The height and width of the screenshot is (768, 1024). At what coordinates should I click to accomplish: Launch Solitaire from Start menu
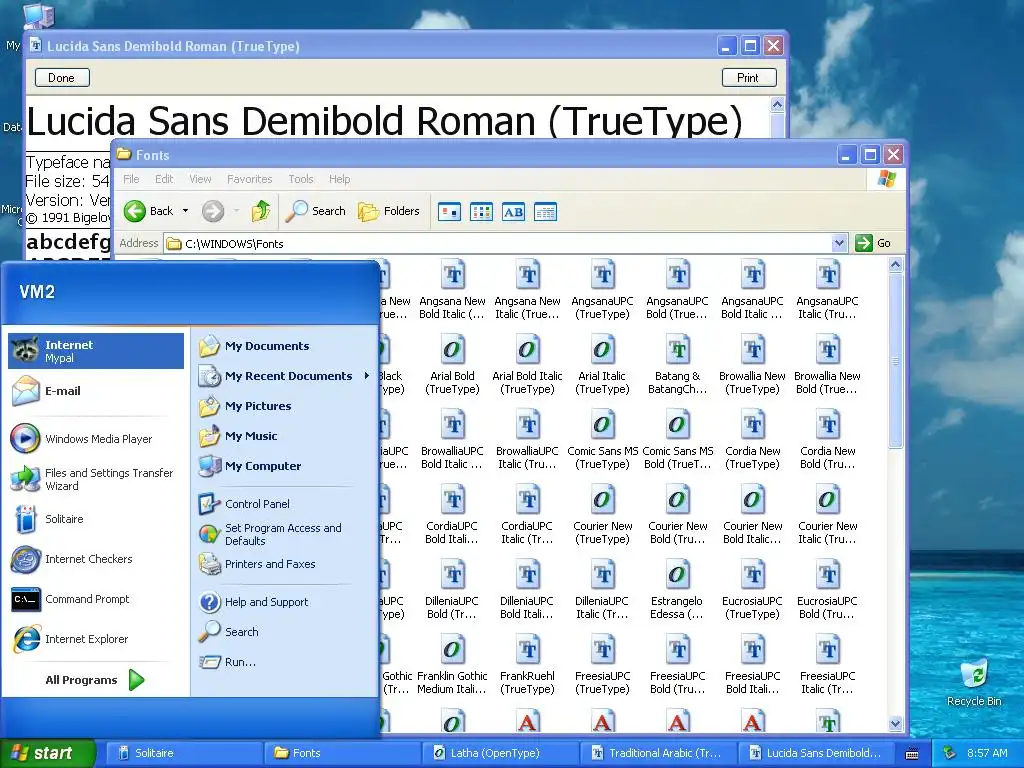point(96,519)
